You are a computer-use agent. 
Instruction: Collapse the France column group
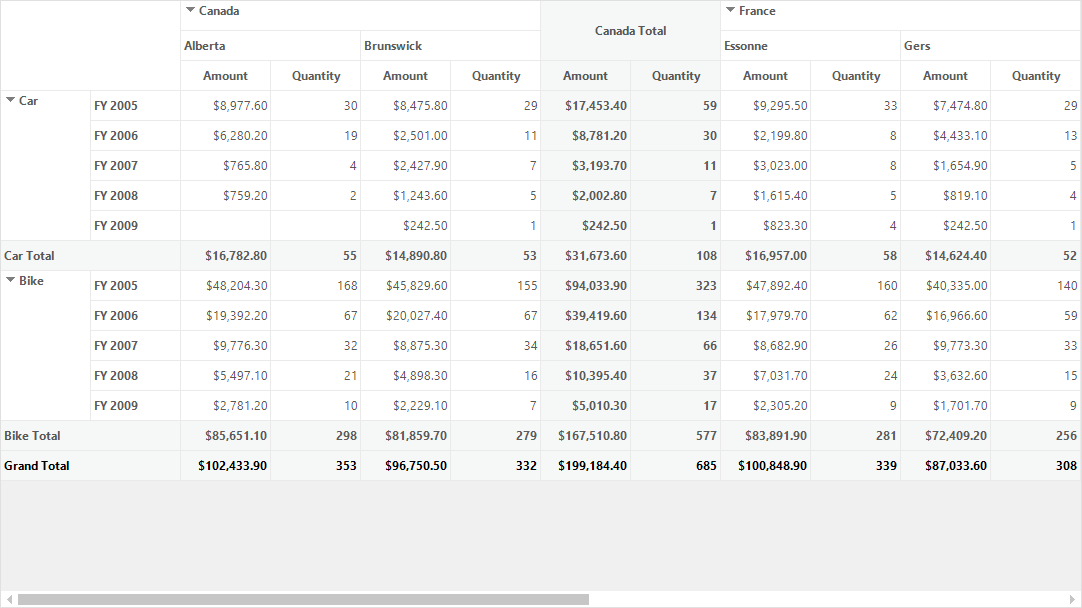pos(730,10)
